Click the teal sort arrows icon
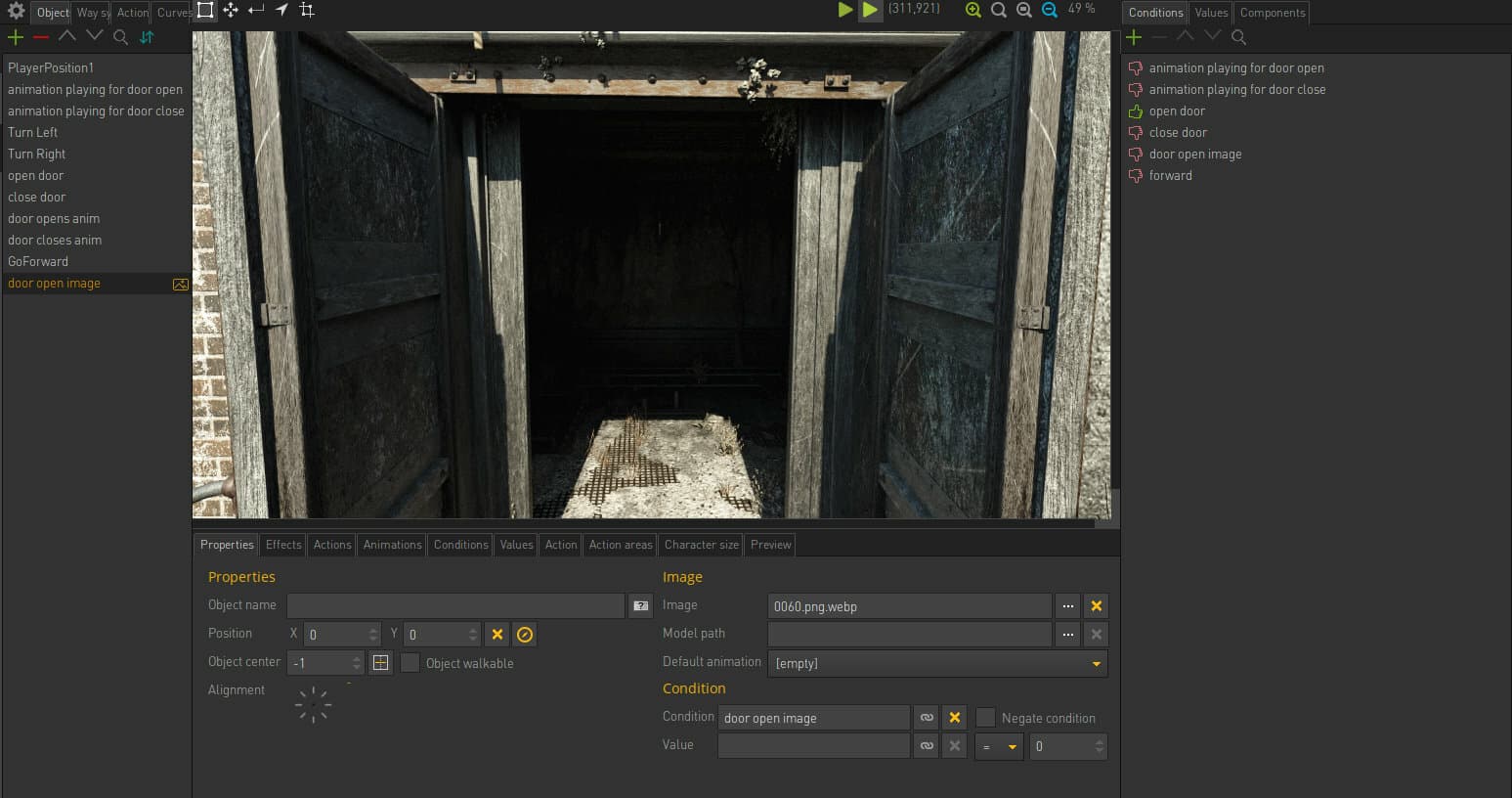The height and width of the screenshot is (798, 1512). click(x=147, y=37)
